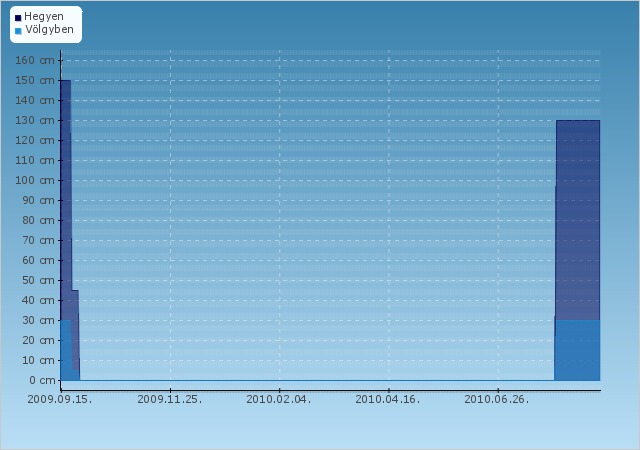
Task: Click the 0 cm y-axis label
Action: [42, 381]
